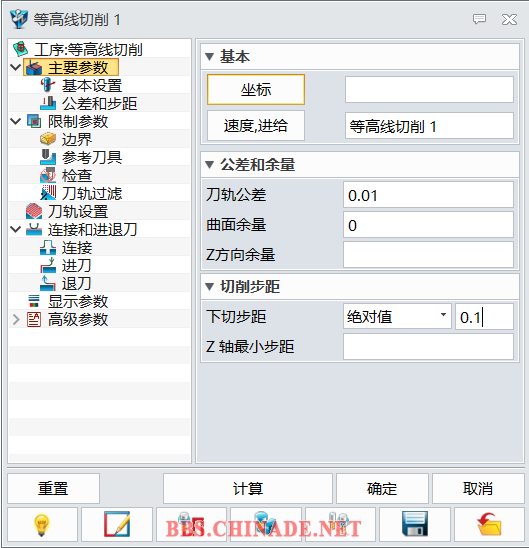This screenshot has width=529, height=548.
Task: Click the Z 轴最小步距 input field
Action: click(x=428, y=347)
